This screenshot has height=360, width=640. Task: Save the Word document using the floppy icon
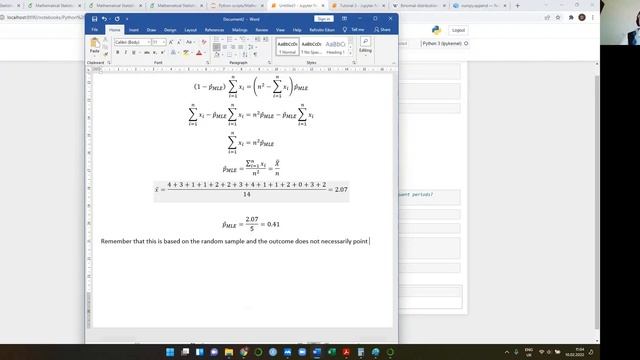click(x=94, y=19)
